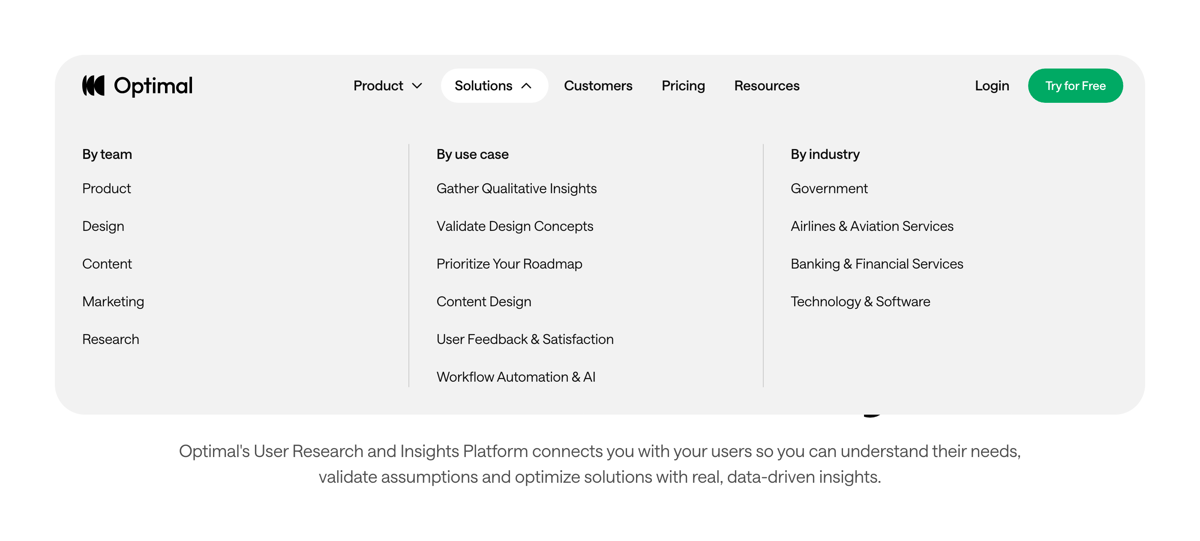The width and height of the screenshot is (1200, 541).
Task: Open the Resources menu item
Action: coord(766,86)
